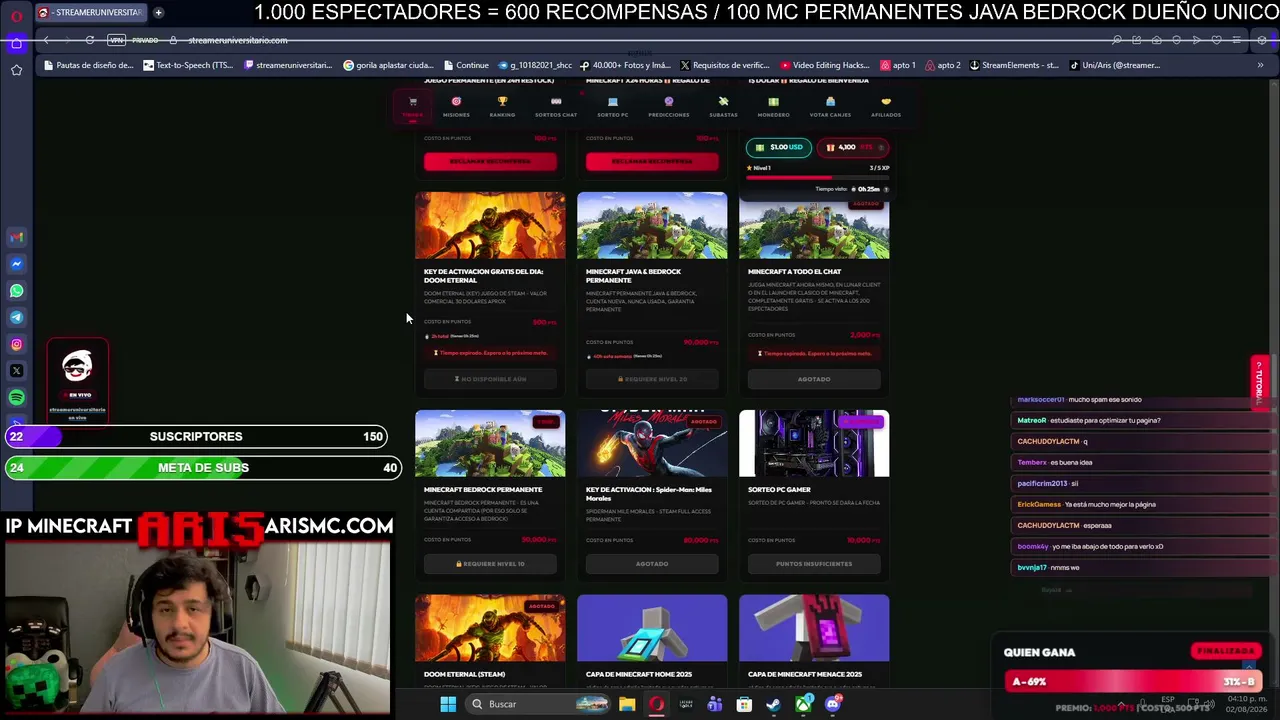Click the 'Puntos insuficientes' button
This screenshot has height=720, width=1280.
(x=814, y=564)
